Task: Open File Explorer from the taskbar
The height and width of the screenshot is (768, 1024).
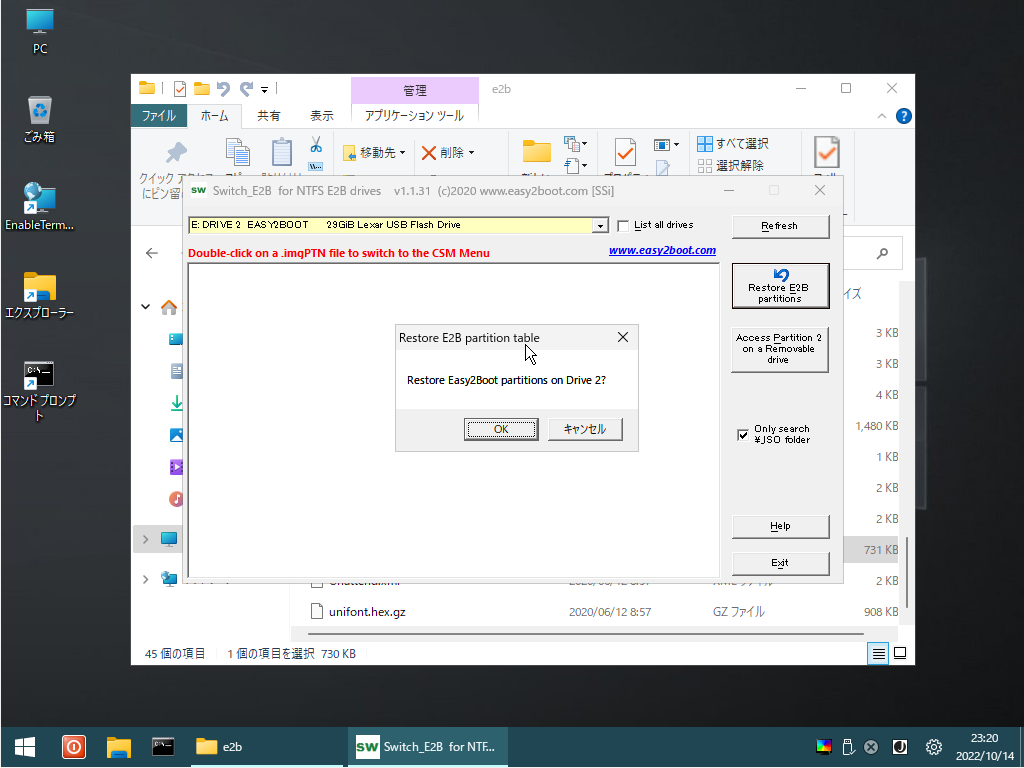Action: (119, 746)
